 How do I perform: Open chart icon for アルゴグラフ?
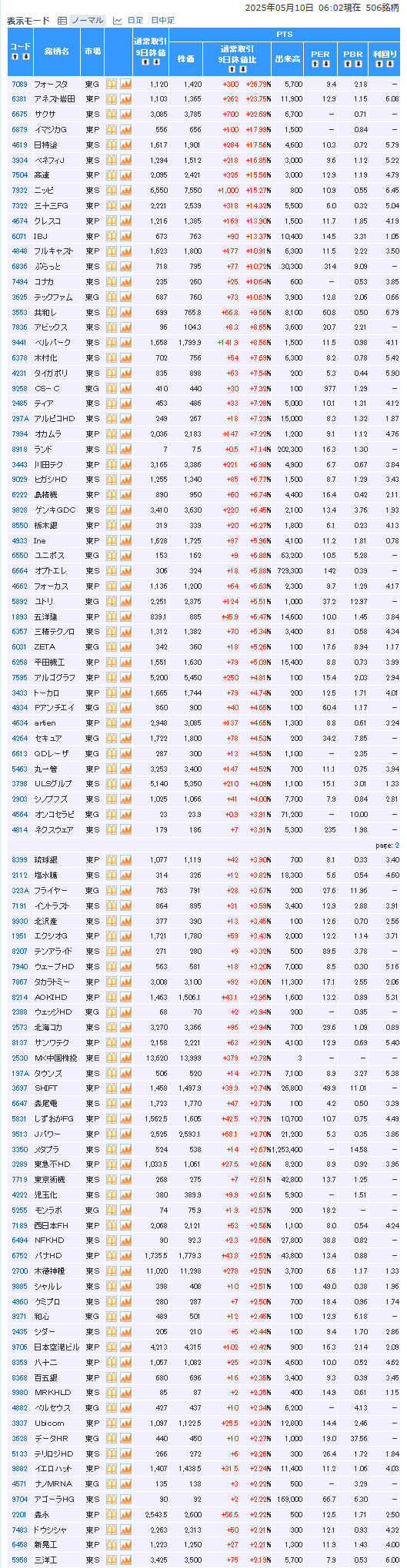(x=125, y=677)
